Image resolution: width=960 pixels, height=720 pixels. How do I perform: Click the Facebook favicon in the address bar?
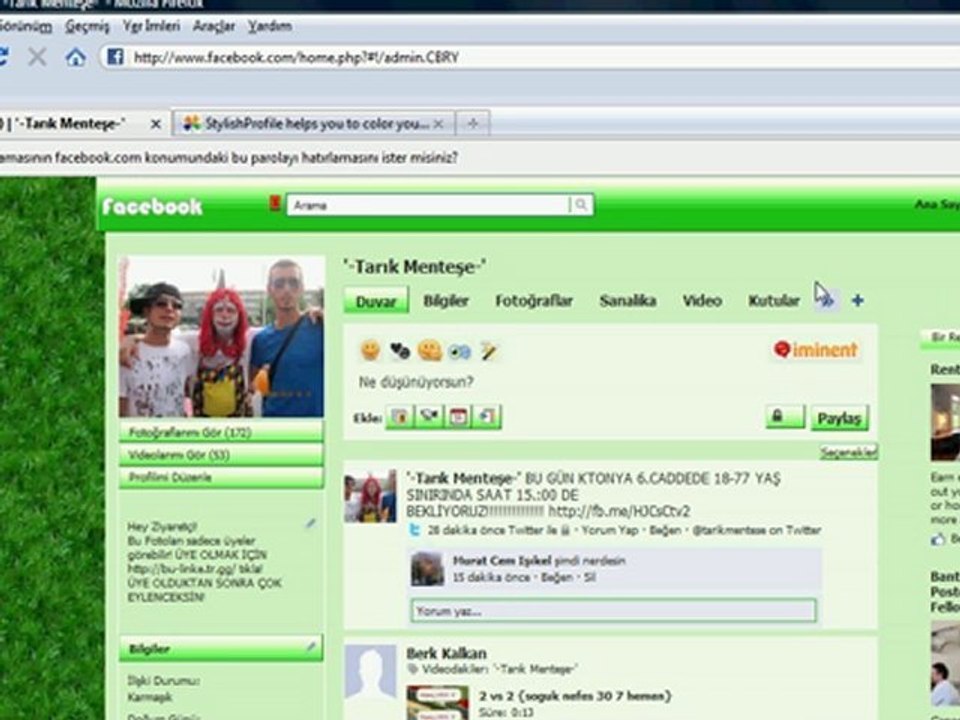pyautogui.click(x=114, y=58)
